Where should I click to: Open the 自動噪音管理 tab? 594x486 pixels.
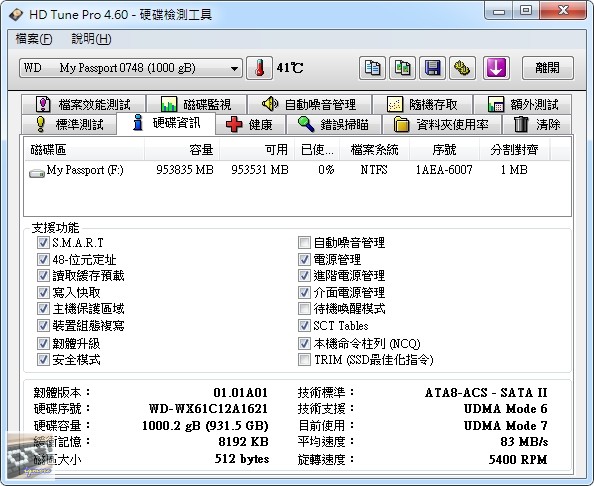click(x=309, y=104)
